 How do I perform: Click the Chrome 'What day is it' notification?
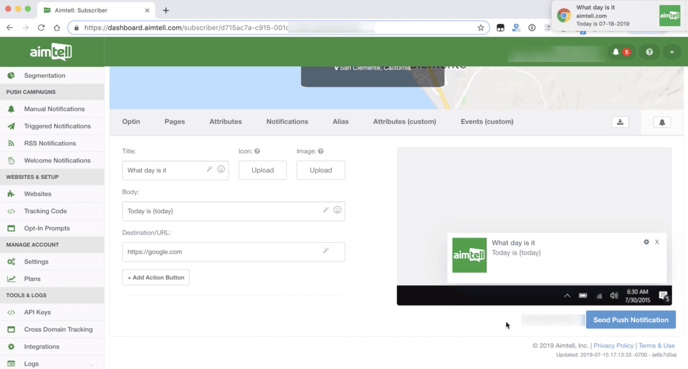[x=618, y=16]
